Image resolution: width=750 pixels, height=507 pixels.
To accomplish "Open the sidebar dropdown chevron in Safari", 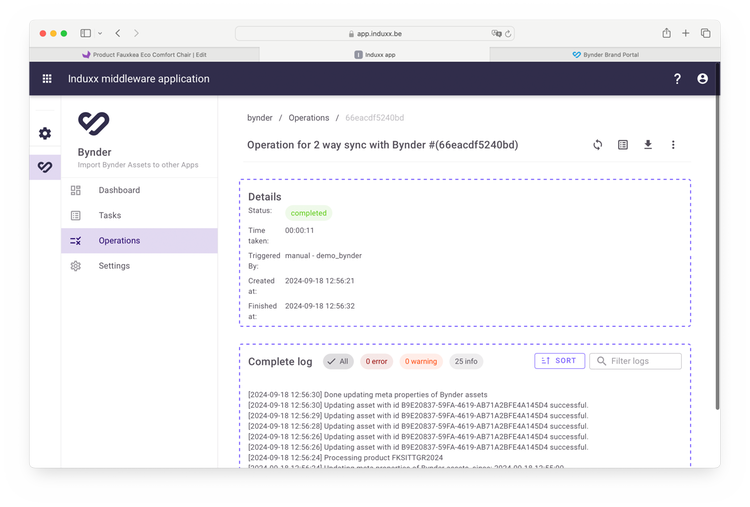I will click(x=100, y=33).
